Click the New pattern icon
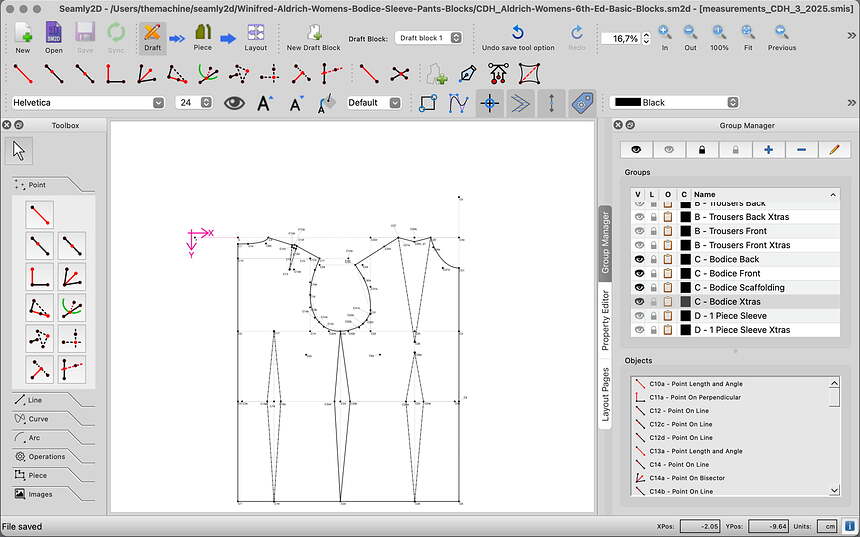 click(23, 37)
